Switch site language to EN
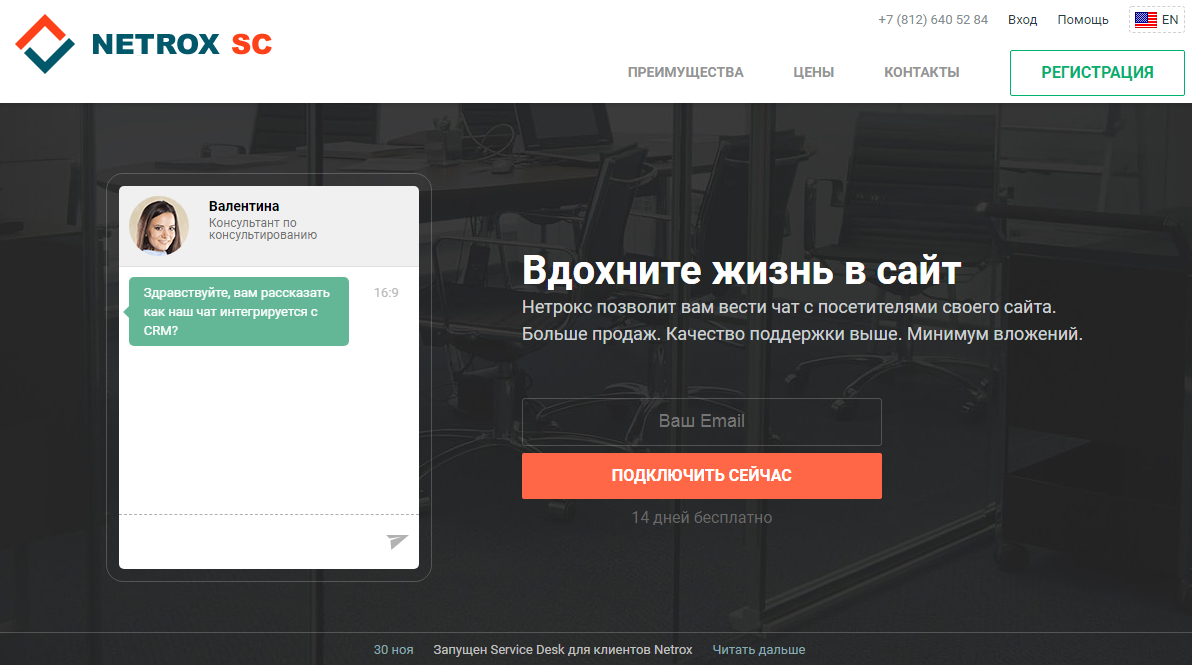 coord(1156,20)
